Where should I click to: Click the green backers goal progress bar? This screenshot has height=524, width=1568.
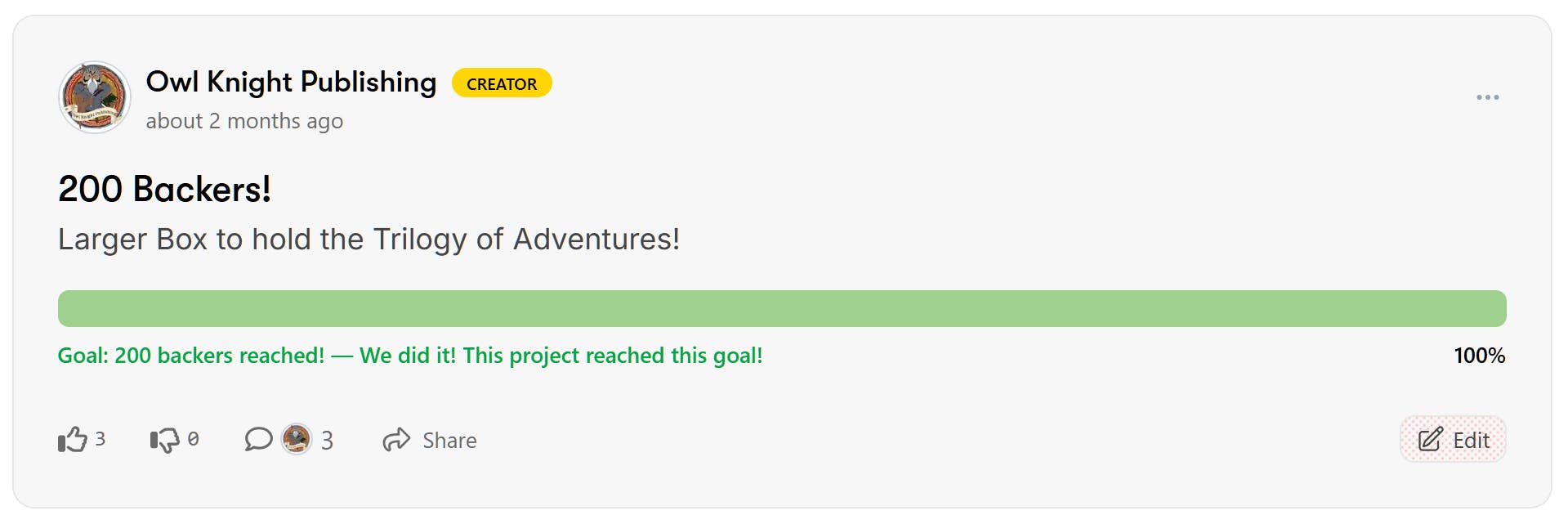pyautogui.click(x=782, y=309)
